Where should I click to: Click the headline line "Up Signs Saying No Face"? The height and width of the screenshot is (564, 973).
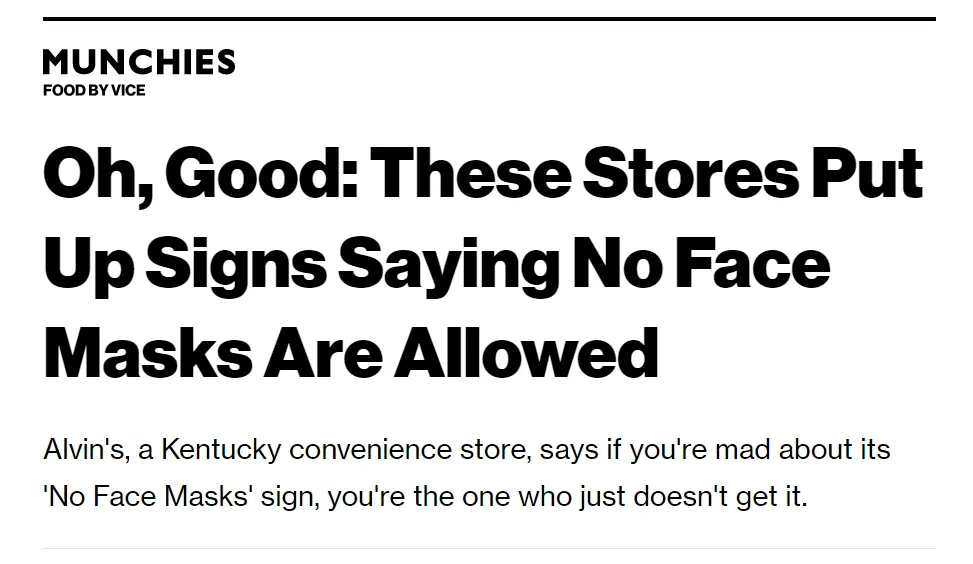[x=437, y=262]
